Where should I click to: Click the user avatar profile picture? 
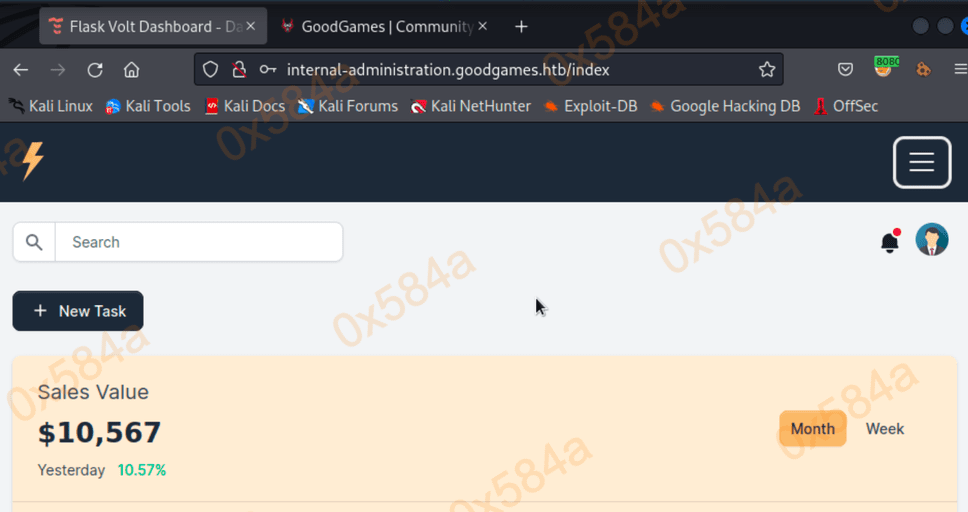point(932,240)
